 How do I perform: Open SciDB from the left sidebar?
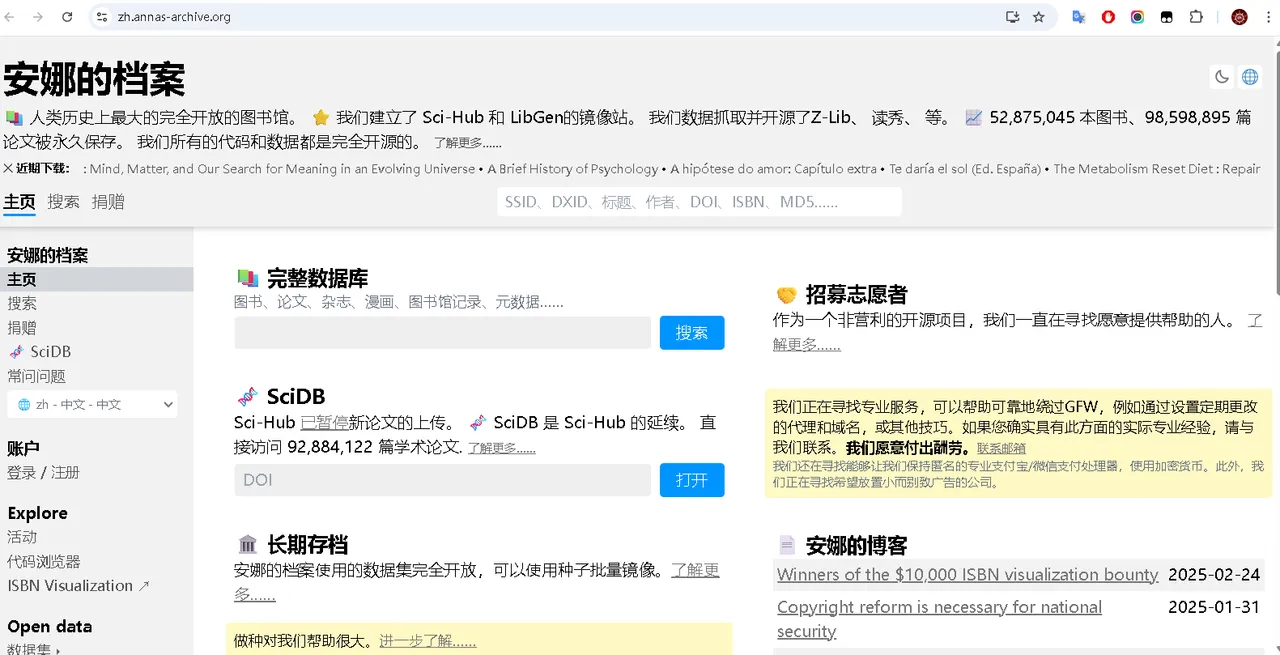click(40, 352)
